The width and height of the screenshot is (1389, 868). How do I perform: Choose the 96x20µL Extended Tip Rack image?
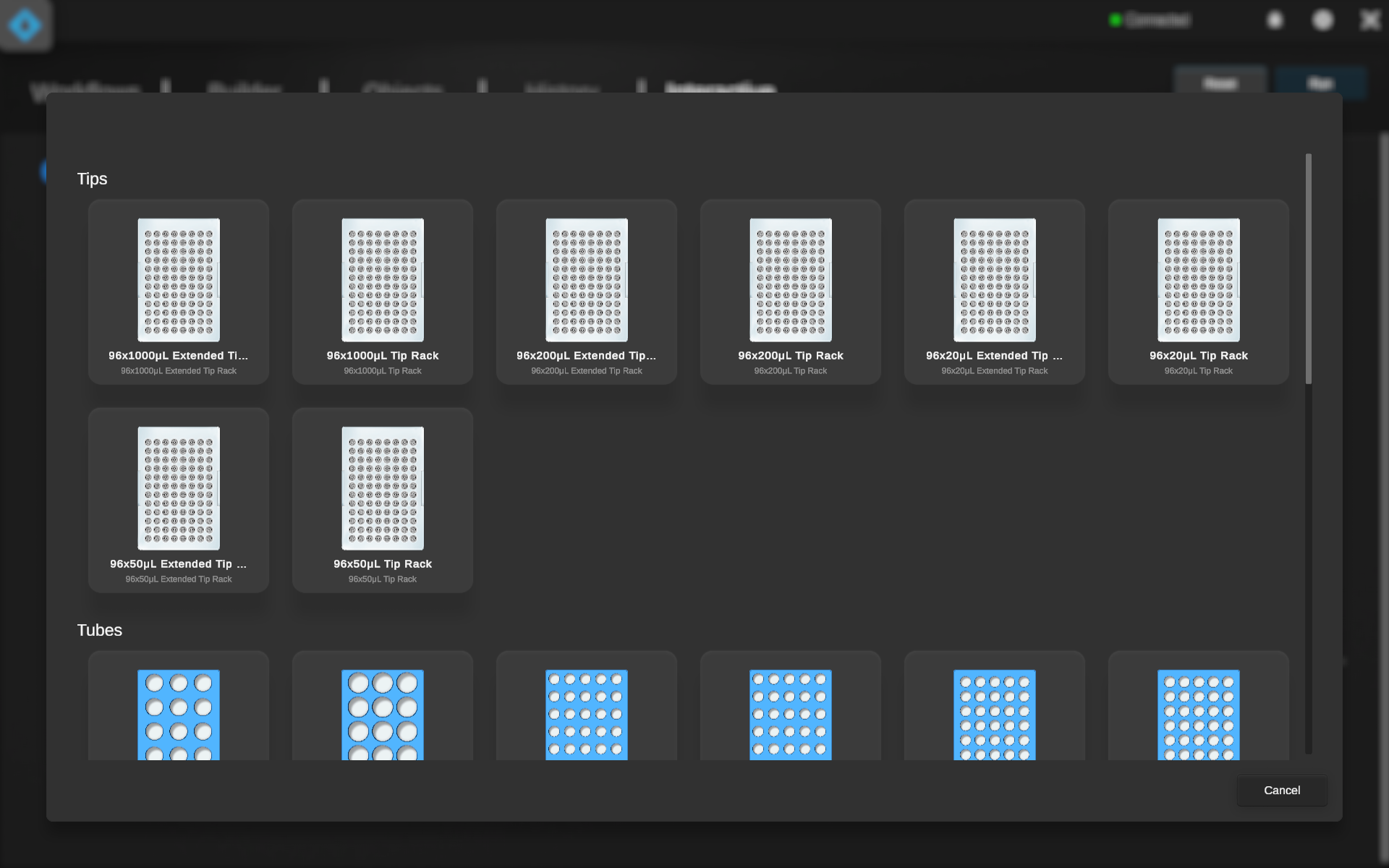point(995,280)
